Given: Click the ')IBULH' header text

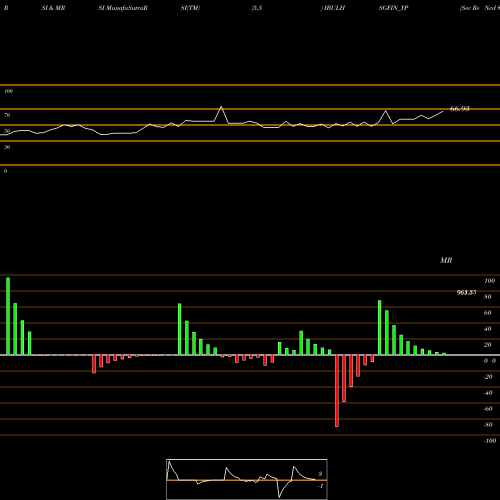Looking at the screenshot, I should coord(333,8).
